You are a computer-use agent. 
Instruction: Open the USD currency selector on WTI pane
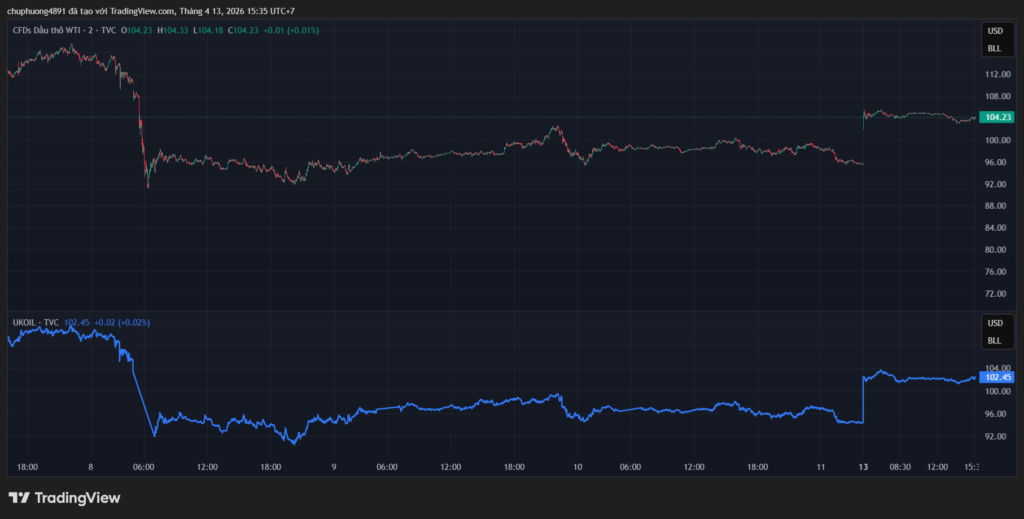[x=994, y=33]
